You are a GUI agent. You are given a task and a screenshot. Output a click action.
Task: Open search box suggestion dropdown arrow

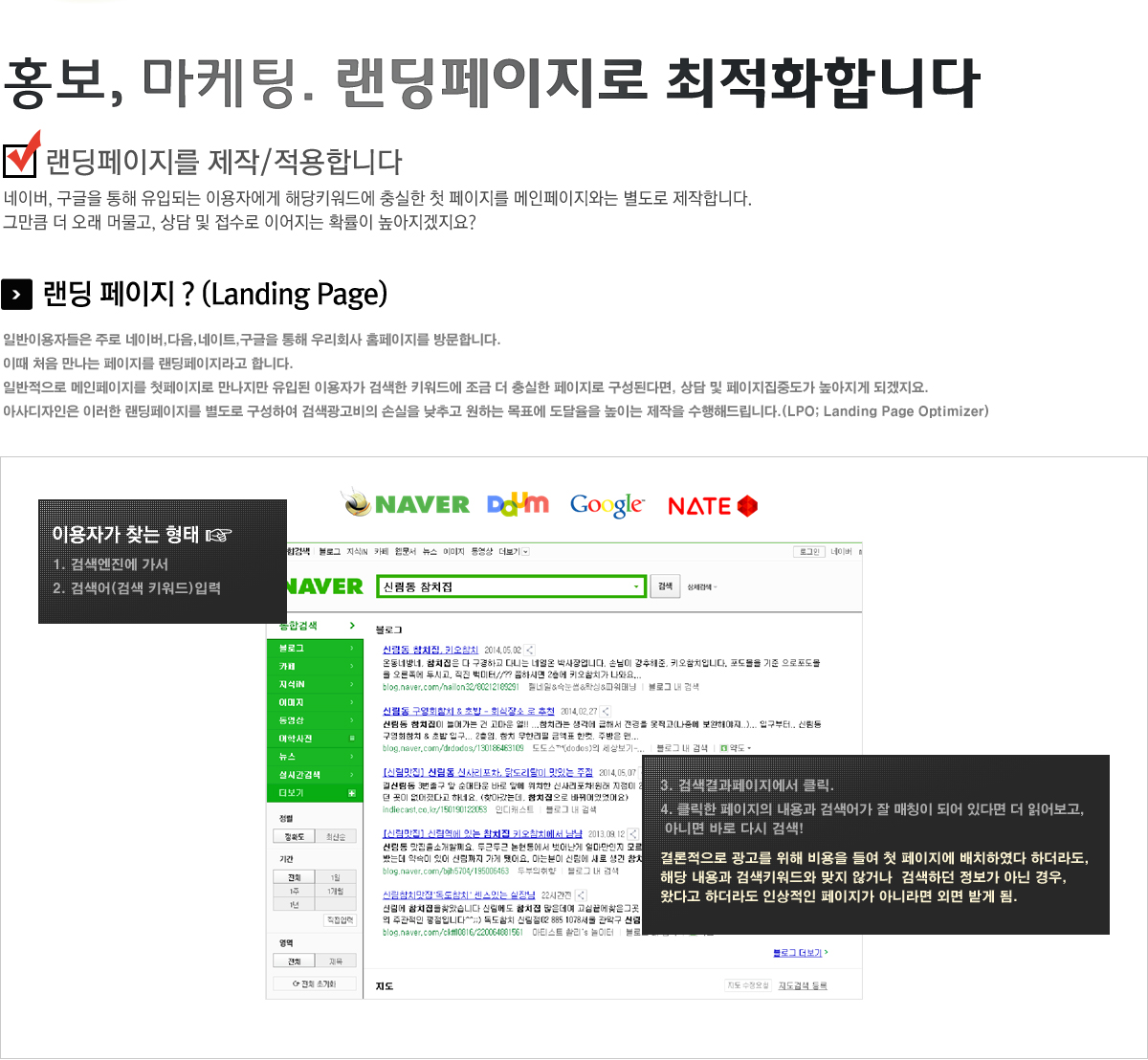coord(636,586)
